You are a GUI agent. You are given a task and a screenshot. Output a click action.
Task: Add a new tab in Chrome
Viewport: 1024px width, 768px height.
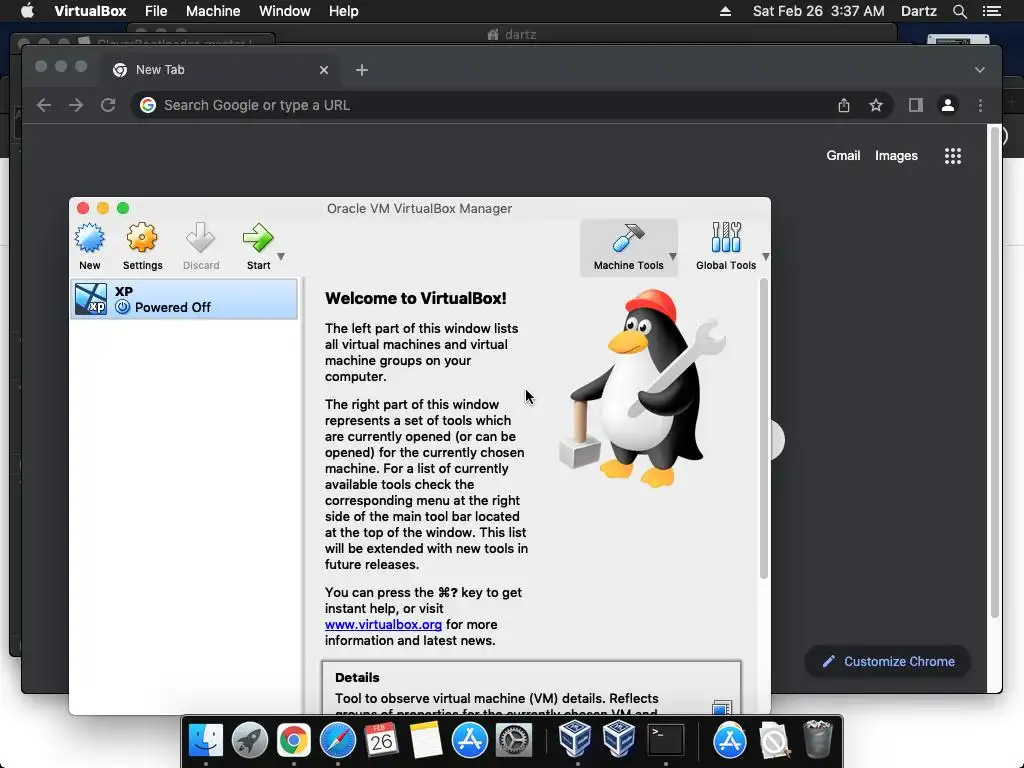(362, 70)
